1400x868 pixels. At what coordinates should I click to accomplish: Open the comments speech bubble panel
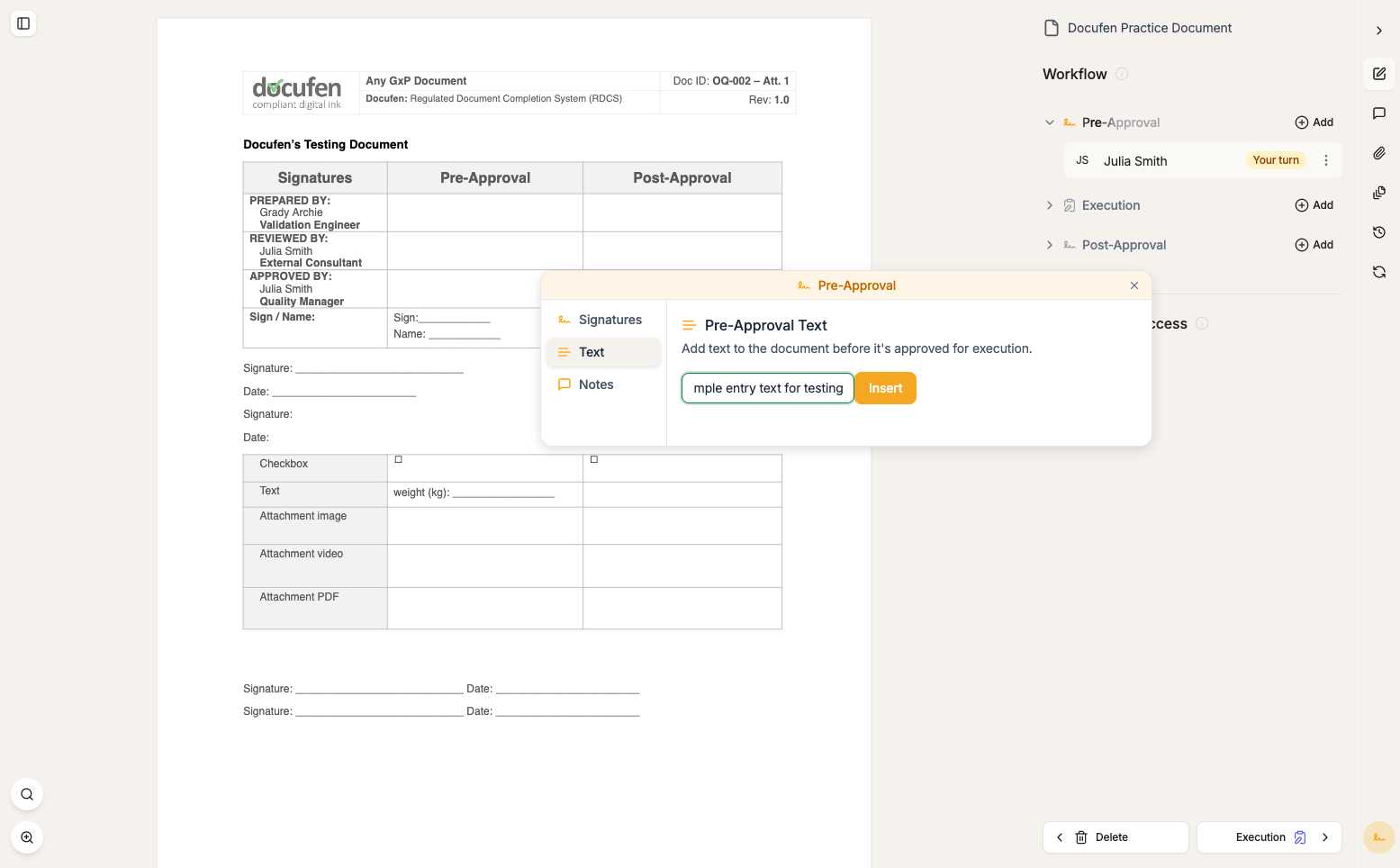click(x=1378, y=113)
